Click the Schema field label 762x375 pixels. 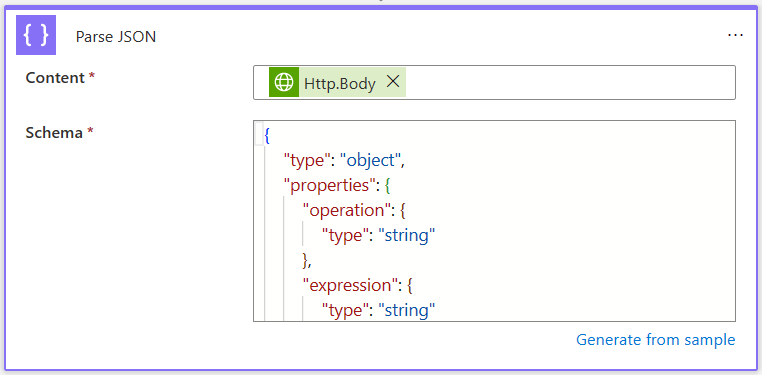pos(54,133)
